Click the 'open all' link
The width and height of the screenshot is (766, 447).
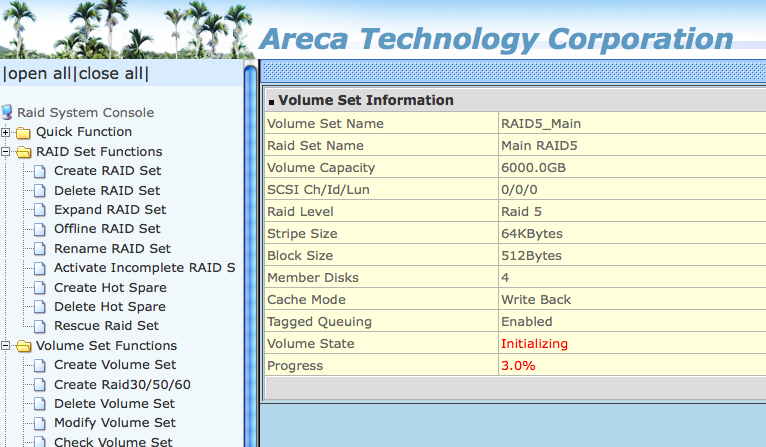tap(39, 74)
